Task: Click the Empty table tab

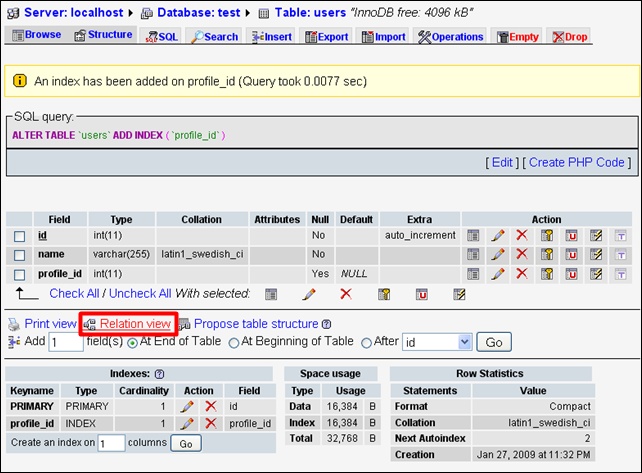Action: click(x=518, y=37)
